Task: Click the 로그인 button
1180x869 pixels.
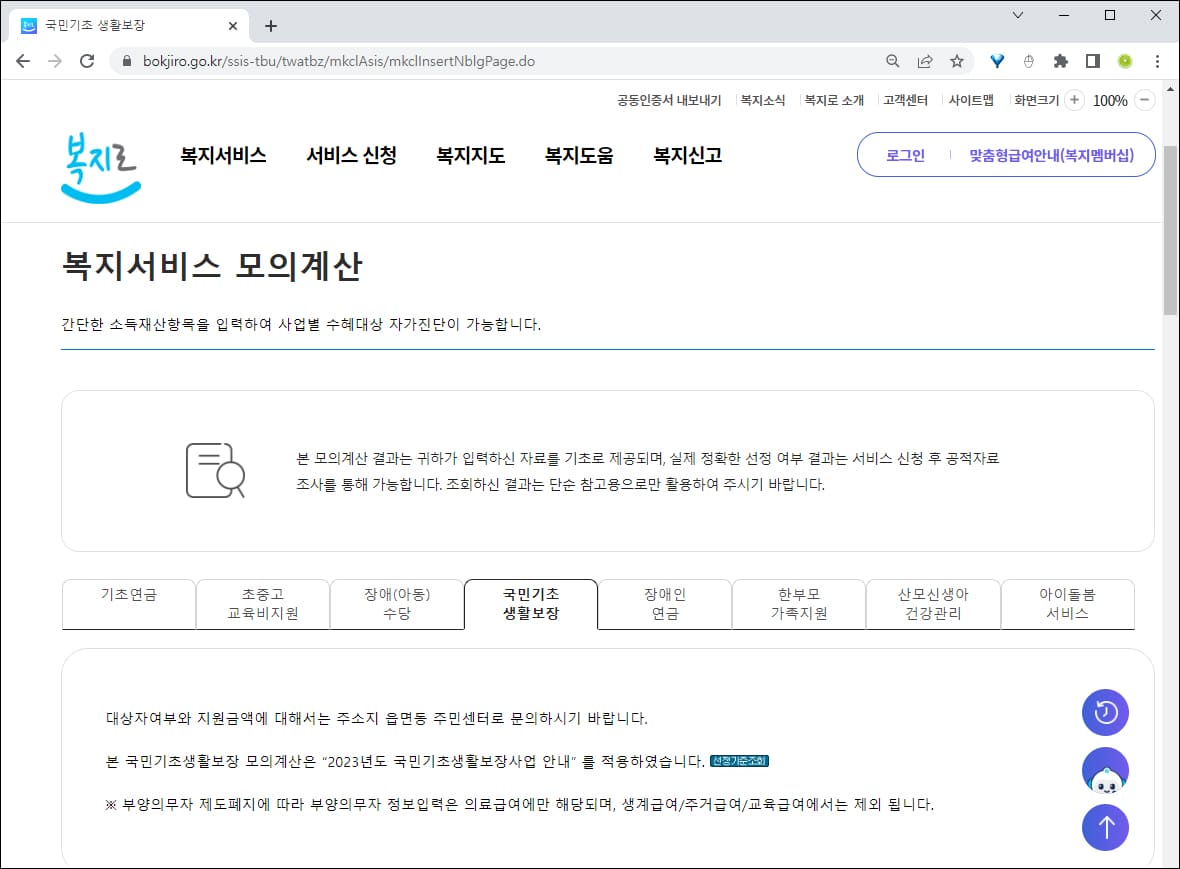Action: tap(903, 155)
